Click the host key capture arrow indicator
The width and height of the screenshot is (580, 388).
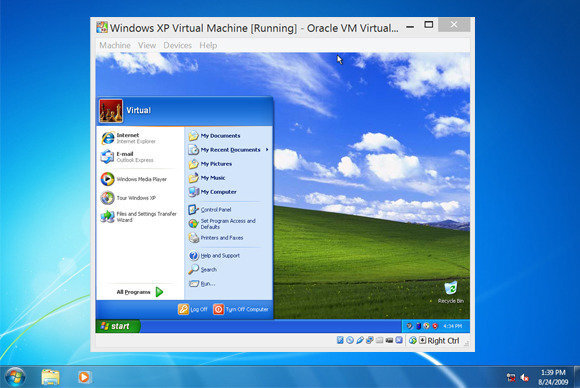click(422, 340)
